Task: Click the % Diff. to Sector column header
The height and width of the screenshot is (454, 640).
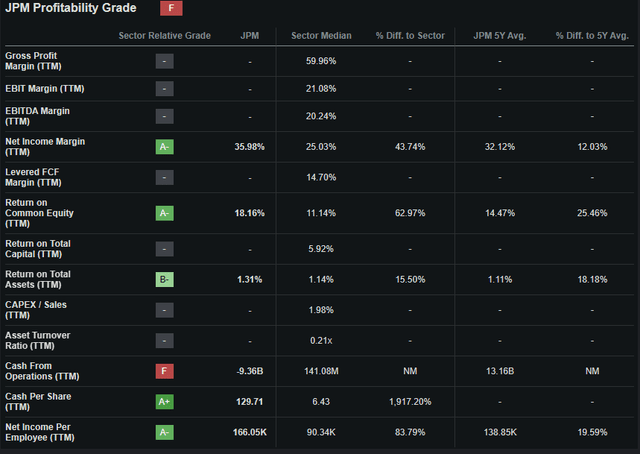Action: click(410, 36)
